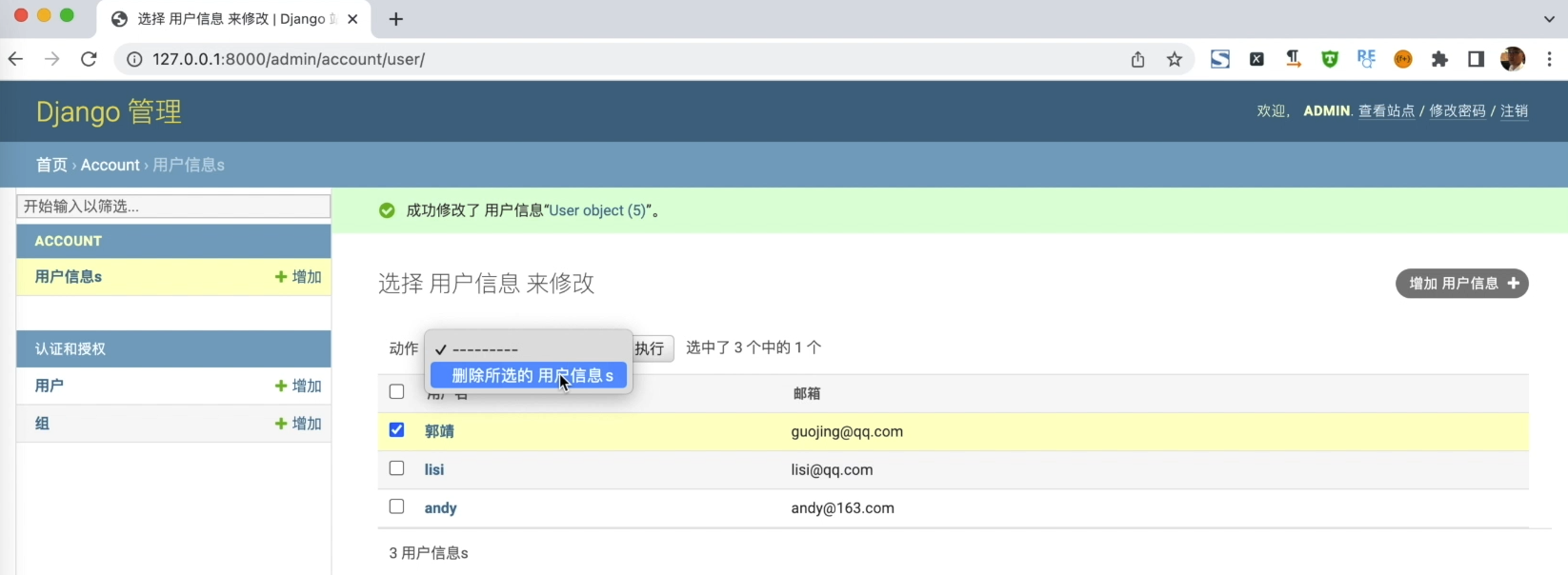Image resolution: width=1568 pixels, height=575 pixels.
Task: Click the Django 管理 site title
Action: pyautogui.click(x=109, y=111)
